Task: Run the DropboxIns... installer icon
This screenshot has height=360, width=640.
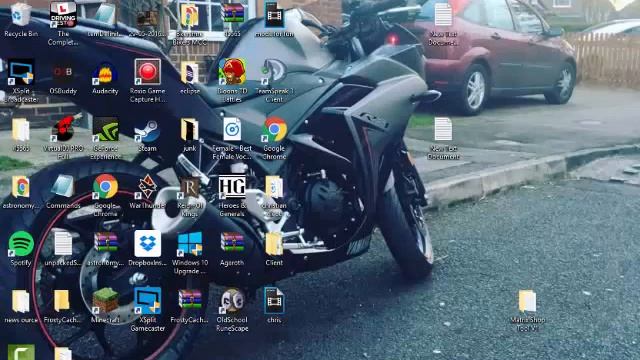Action: pyautogui.click(x=147, y=244)
